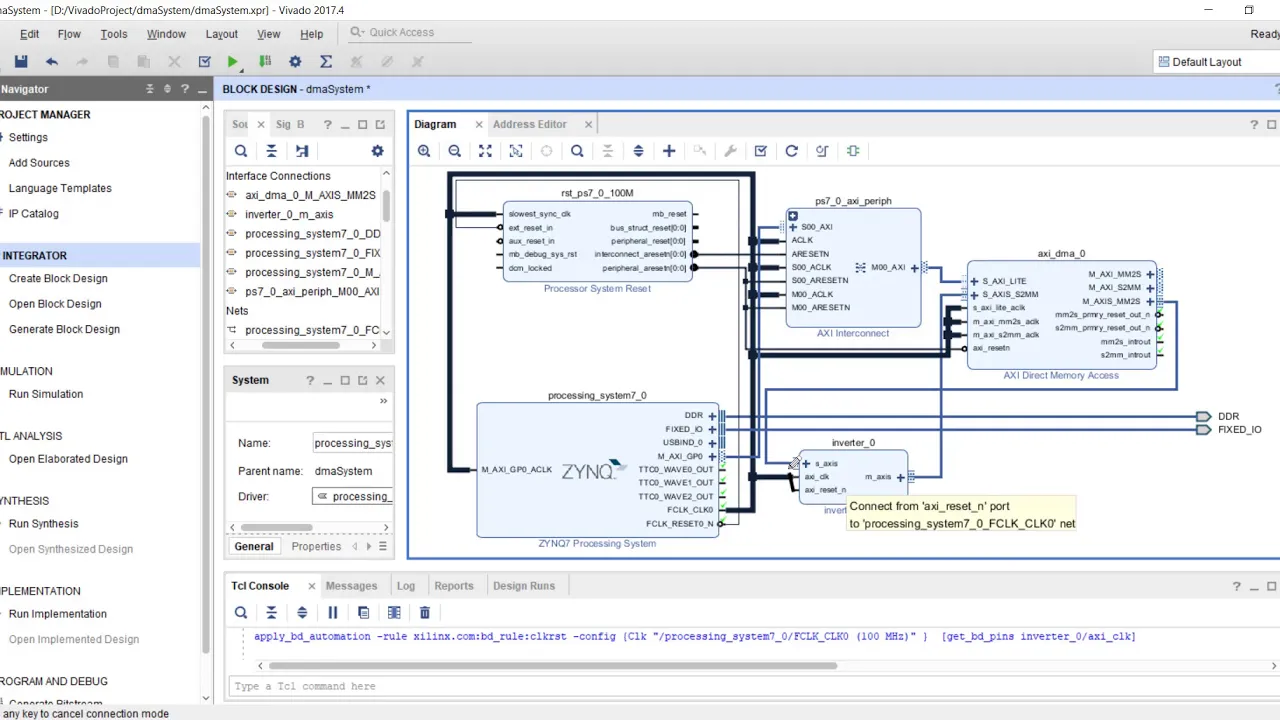Viewport: 1280px width, 720px height.
Task: Undo the last action with the back arrow
Action: pyautogui.click(x=52, y=62)
